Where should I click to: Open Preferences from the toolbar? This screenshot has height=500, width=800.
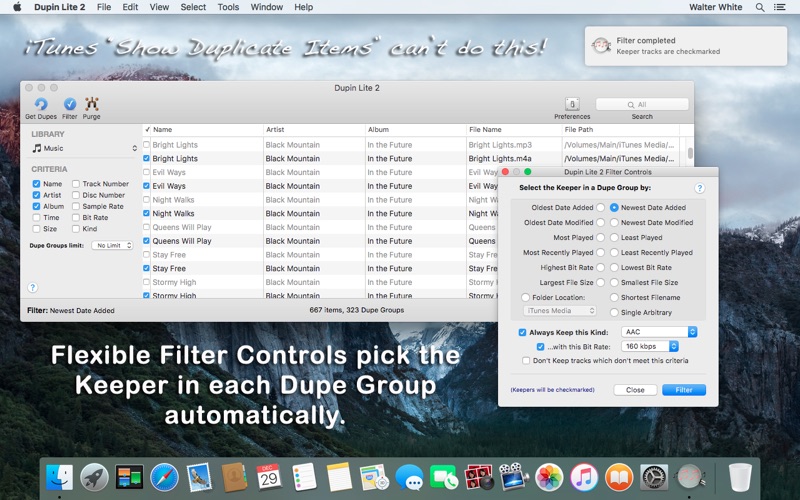[x=572, y=104]
